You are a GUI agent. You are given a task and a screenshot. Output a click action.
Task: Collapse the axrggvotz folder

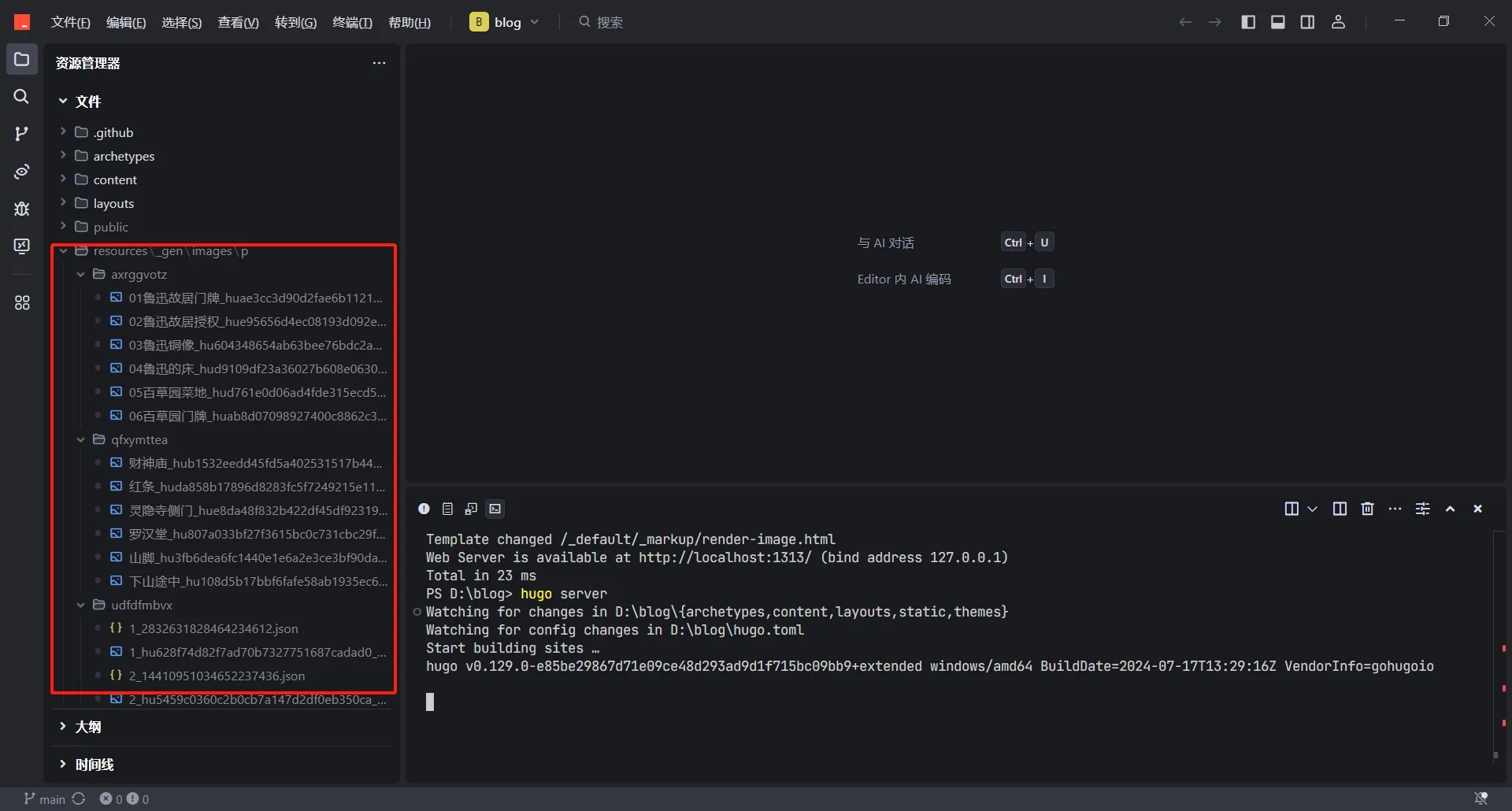pyautogui.click(x=223, y=274)
